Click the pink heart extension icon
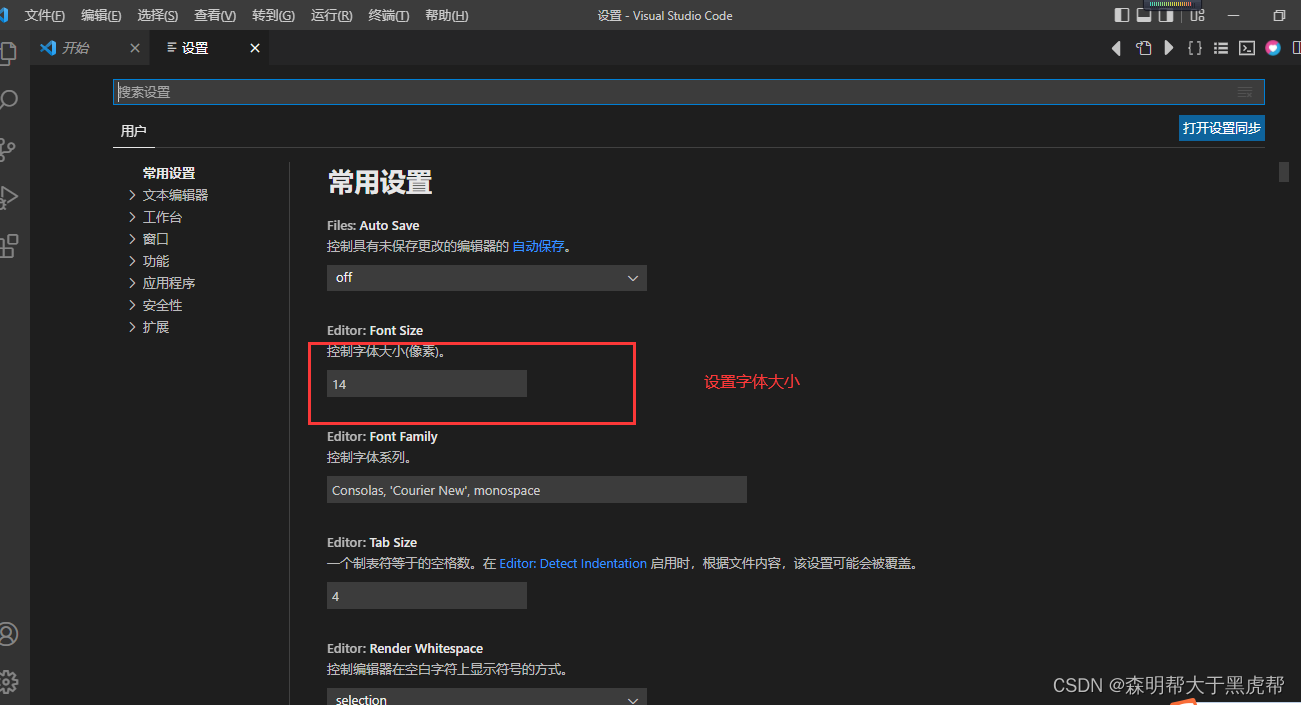The height and width of the screenshot is (705, 1301). point(1273,48)
